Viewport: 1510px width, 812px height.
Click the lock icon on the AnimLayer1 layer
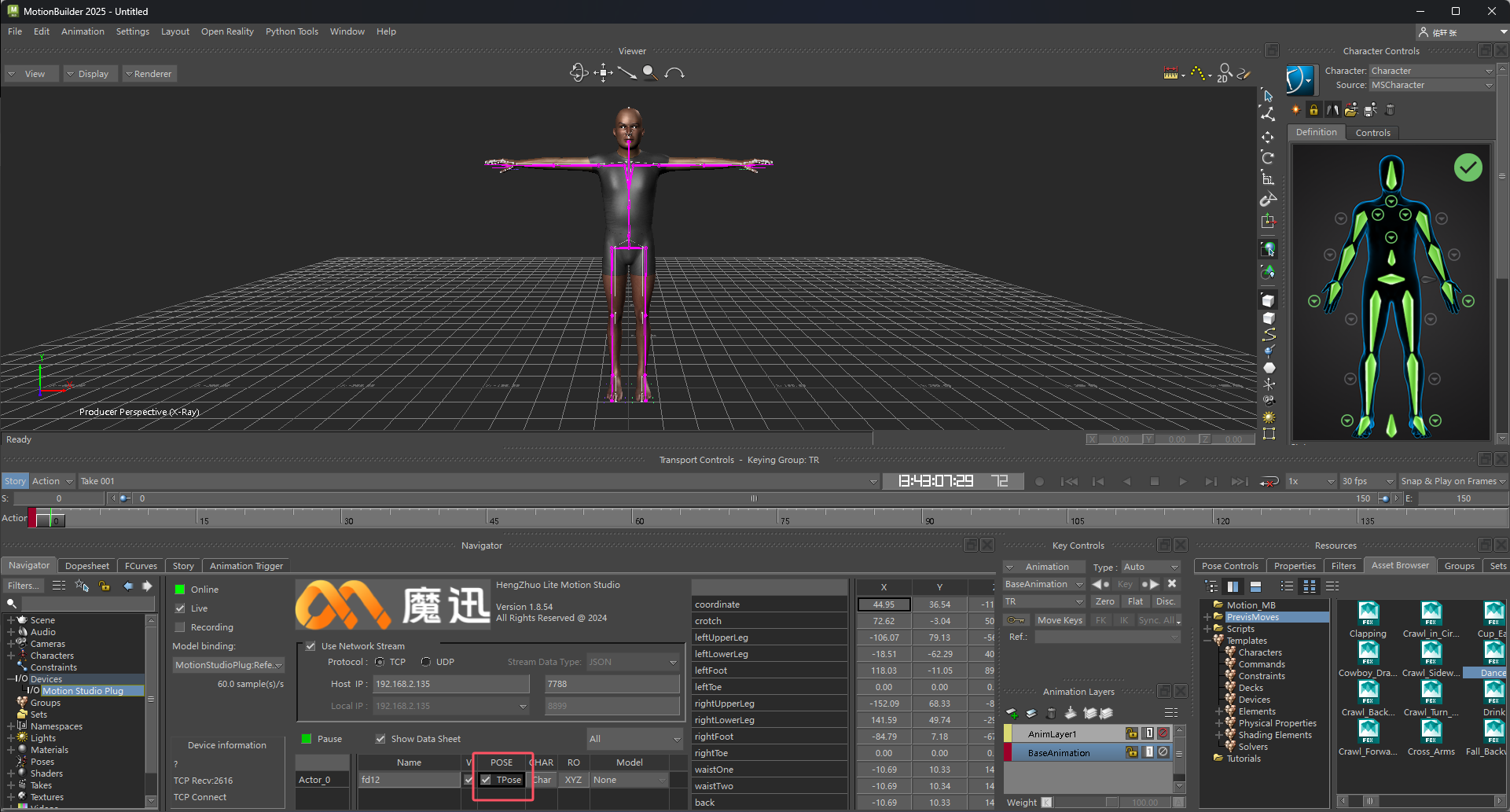click(x=1131, y=733)
